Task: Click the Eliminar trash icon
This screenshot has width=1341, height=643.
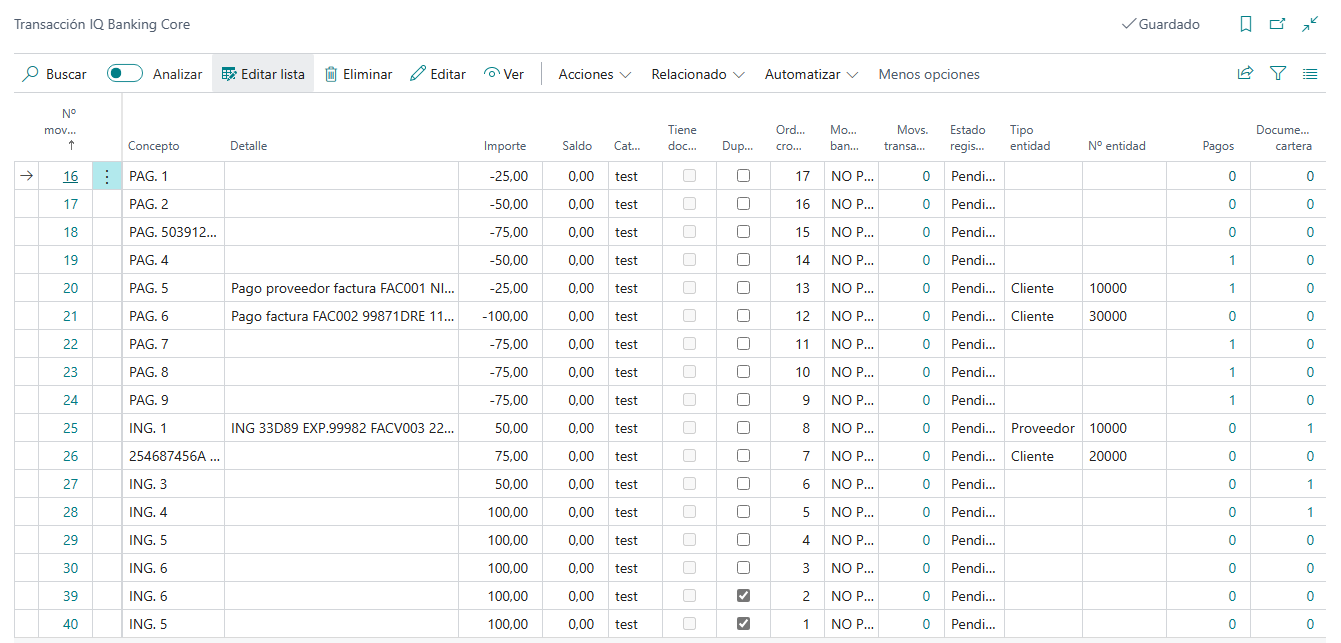Action: (x=331, y=74)
